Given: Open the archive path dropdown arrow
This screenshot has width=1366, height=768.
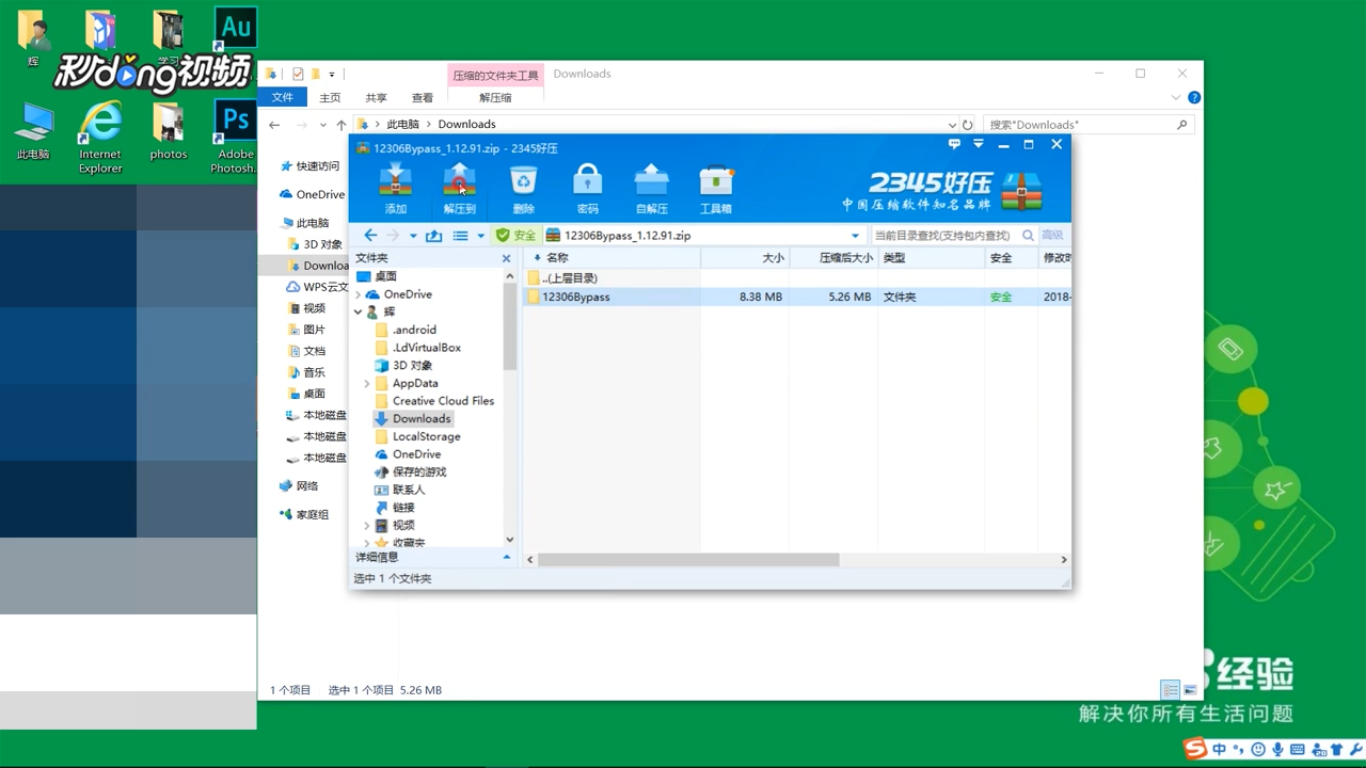Looking at the screenshot, I should (855, 236).
